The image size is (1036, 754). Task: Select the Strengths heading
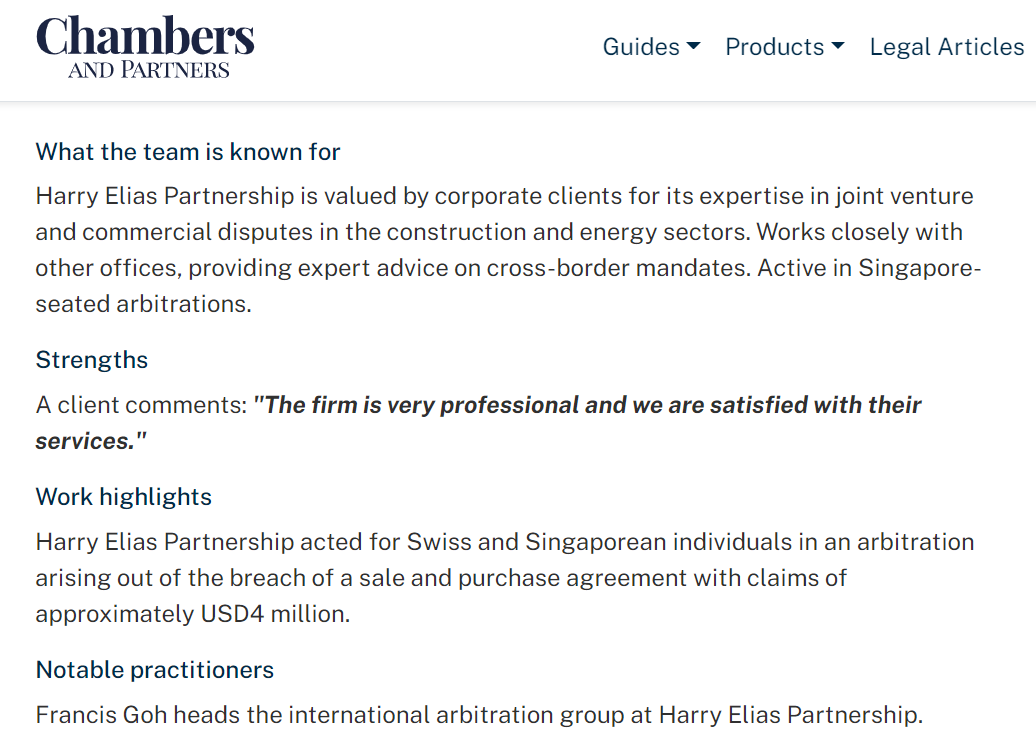[92, 360]
